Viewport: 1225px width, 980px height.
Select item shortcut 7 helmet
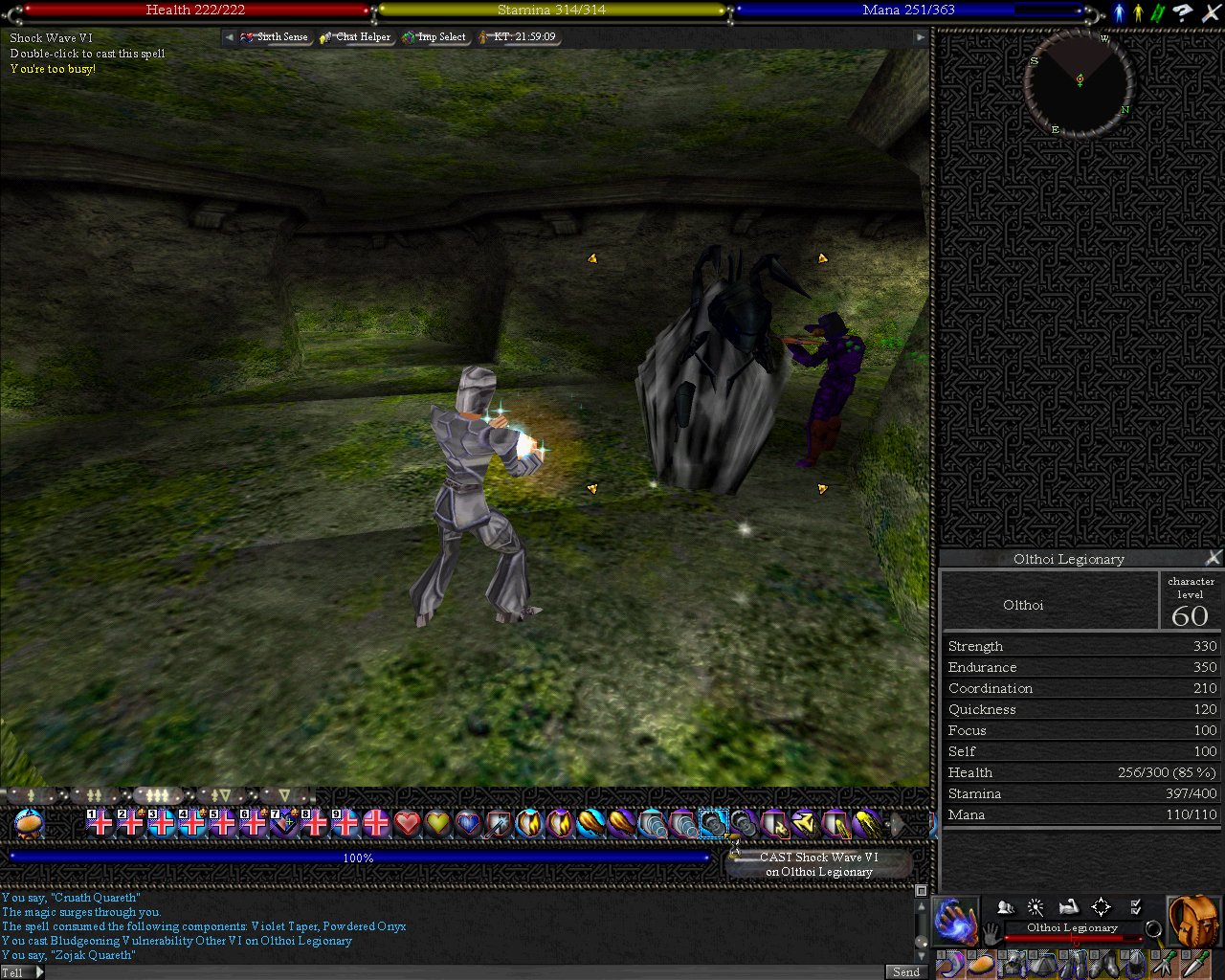coord(1133,966)
